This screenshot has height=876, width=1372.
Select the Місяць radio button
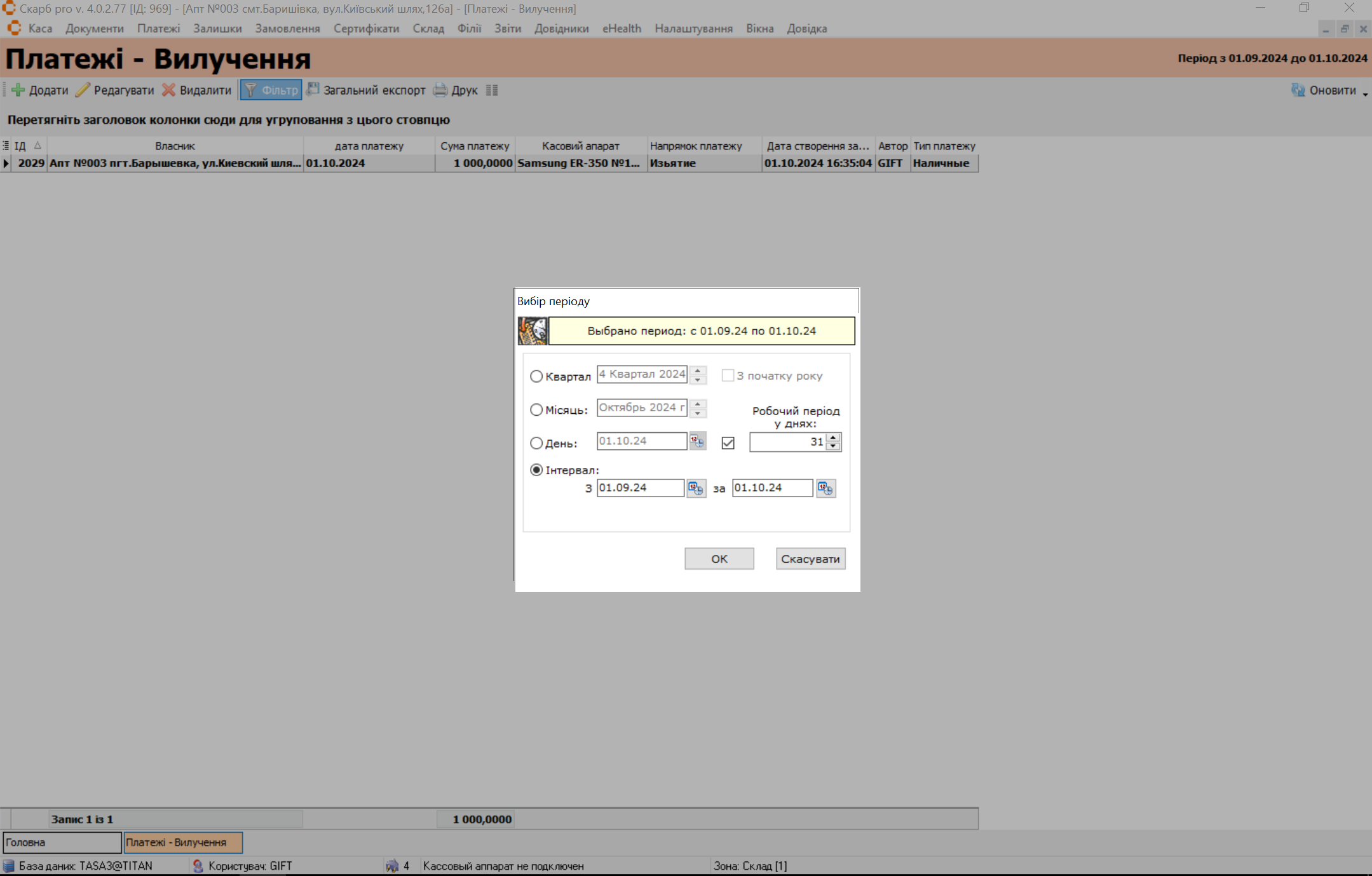click(536, 410)
